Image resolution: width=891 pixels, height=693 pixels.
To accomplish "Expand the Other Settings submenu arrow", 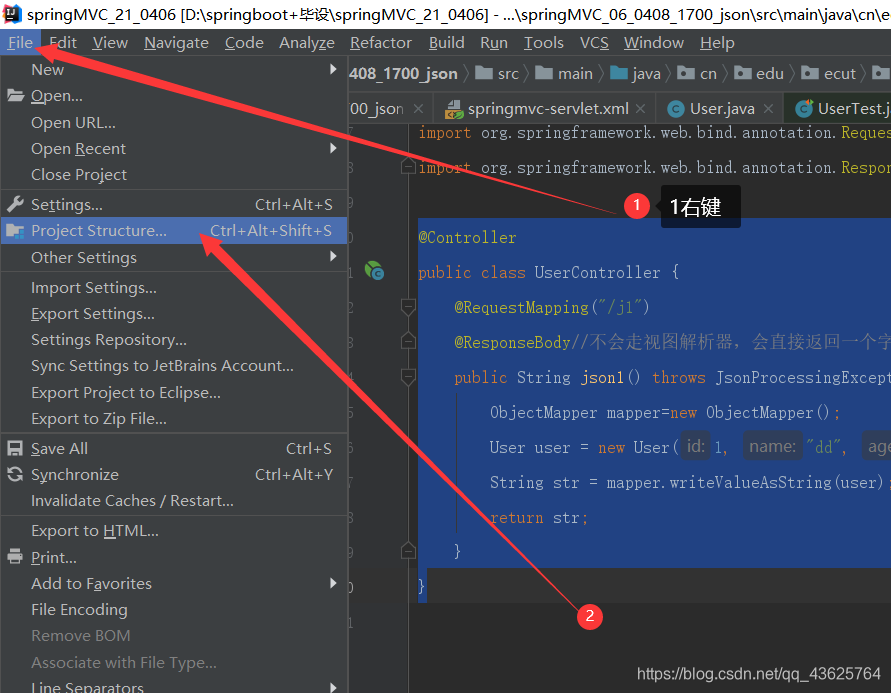I will (333, 257).
